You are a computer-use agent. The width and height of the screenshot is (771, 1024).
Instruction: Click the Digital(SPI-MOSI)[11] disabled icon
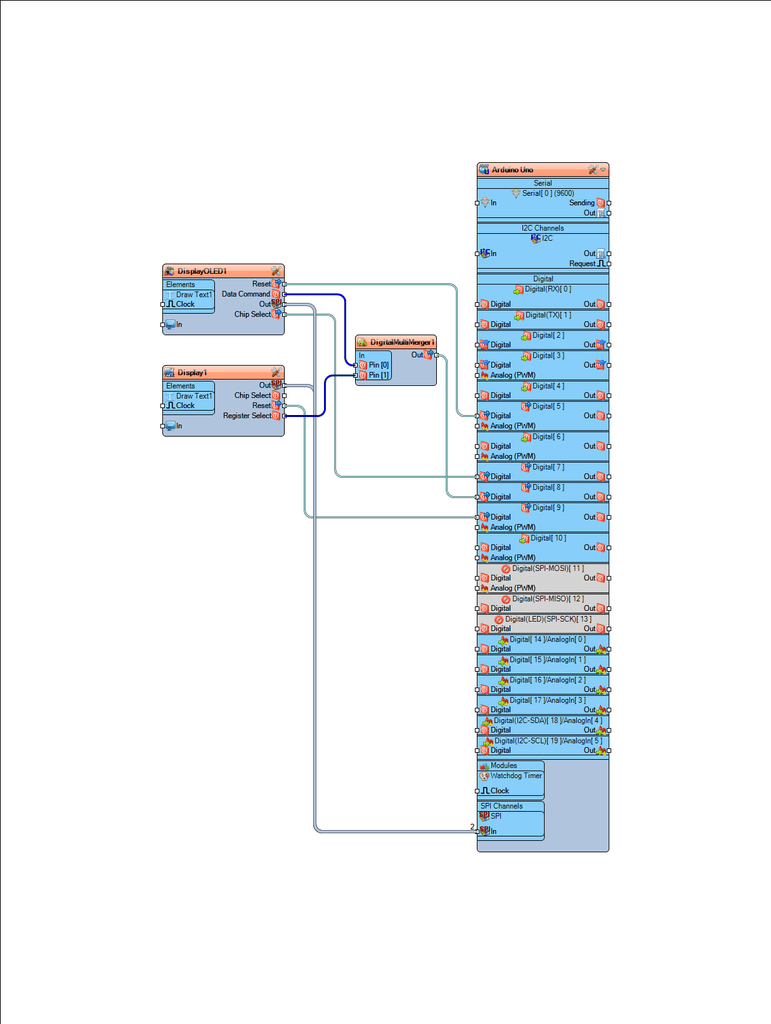(x=506, y=568)
